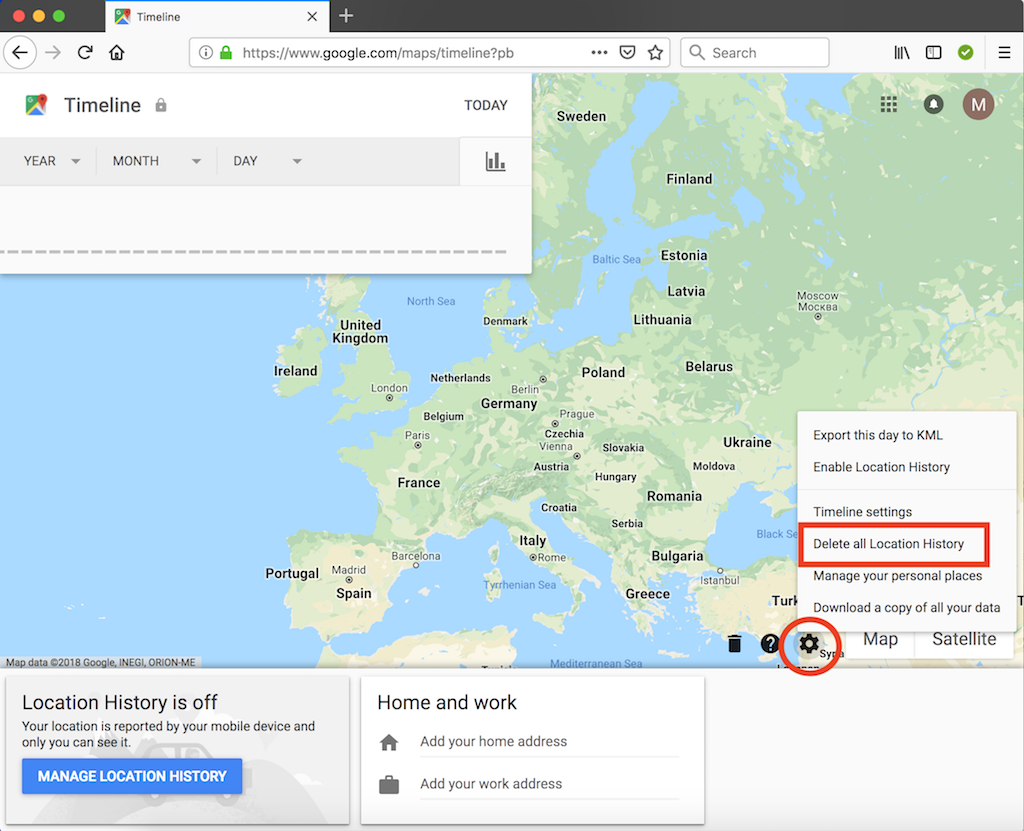Screen dimensions: 1024x831
Task: Bookmark this page with the star
Action: (x=656, y=52)
